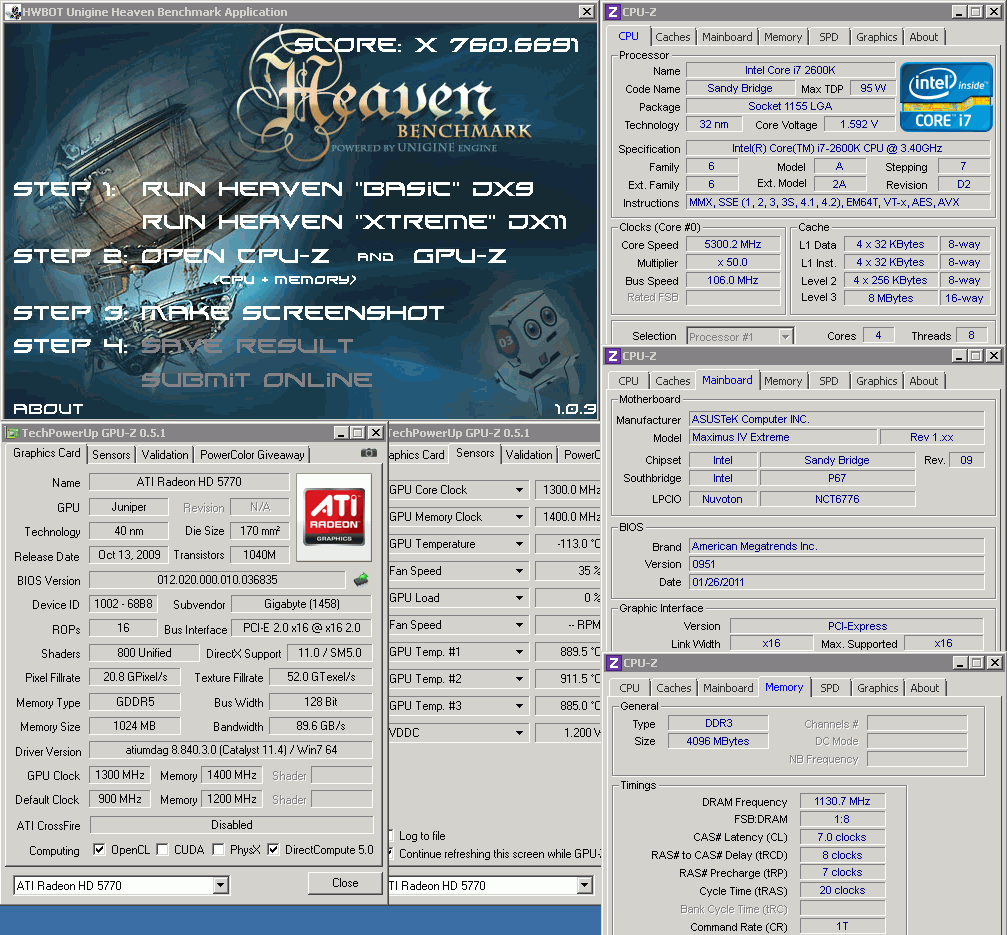The image size is (1007, 935).
Task: Click Submit Online in Heaven app
Action: click(256, 380)
